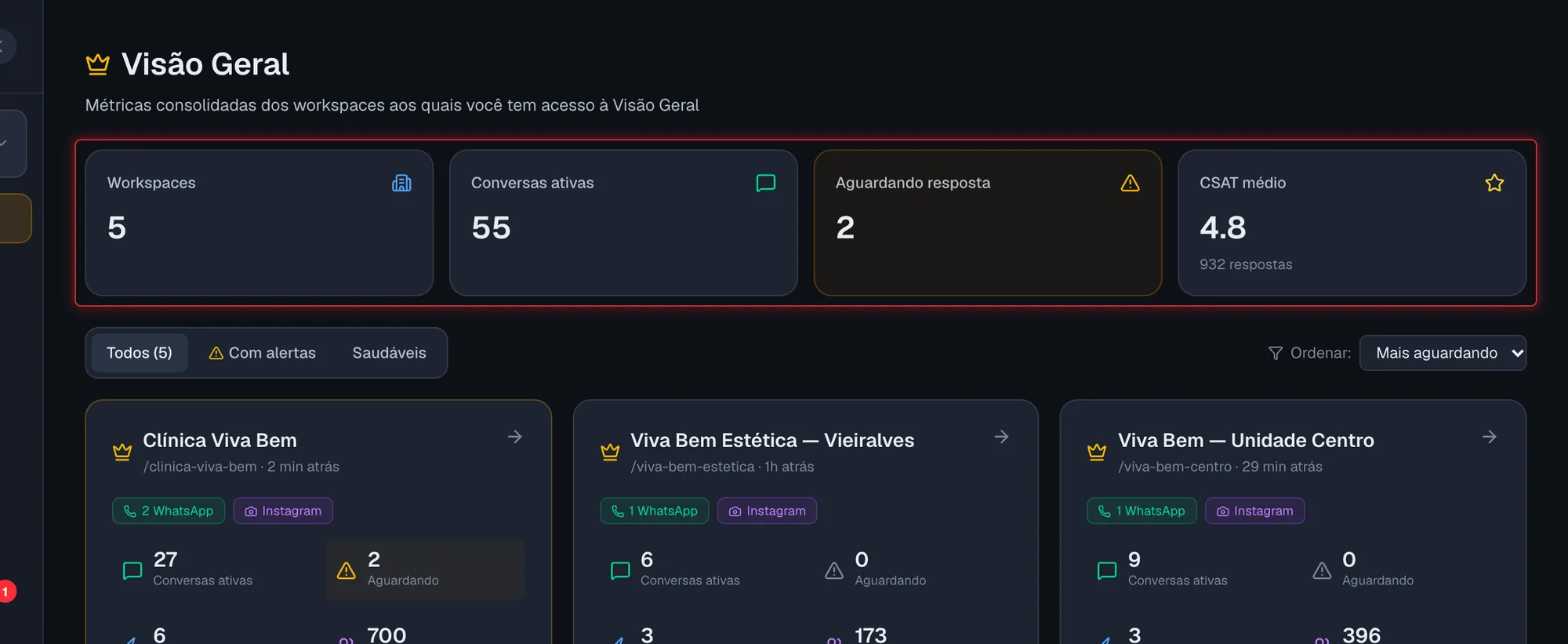Click the Ordenar: label
The width and height of the screenshot is (1568, 644).
[x=1321, y=353]
